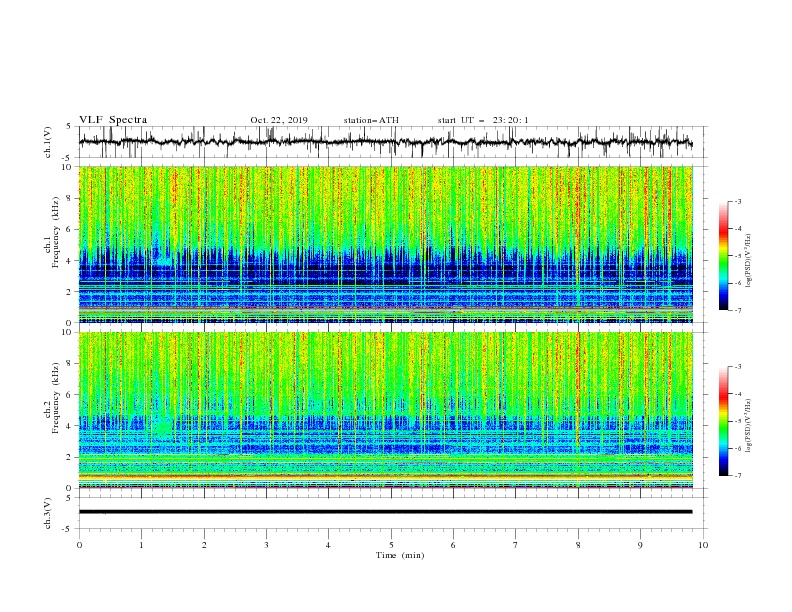
Task: Click the log(PSD) label beside ch.1 color scale
Action: click(x=749, y=261)
